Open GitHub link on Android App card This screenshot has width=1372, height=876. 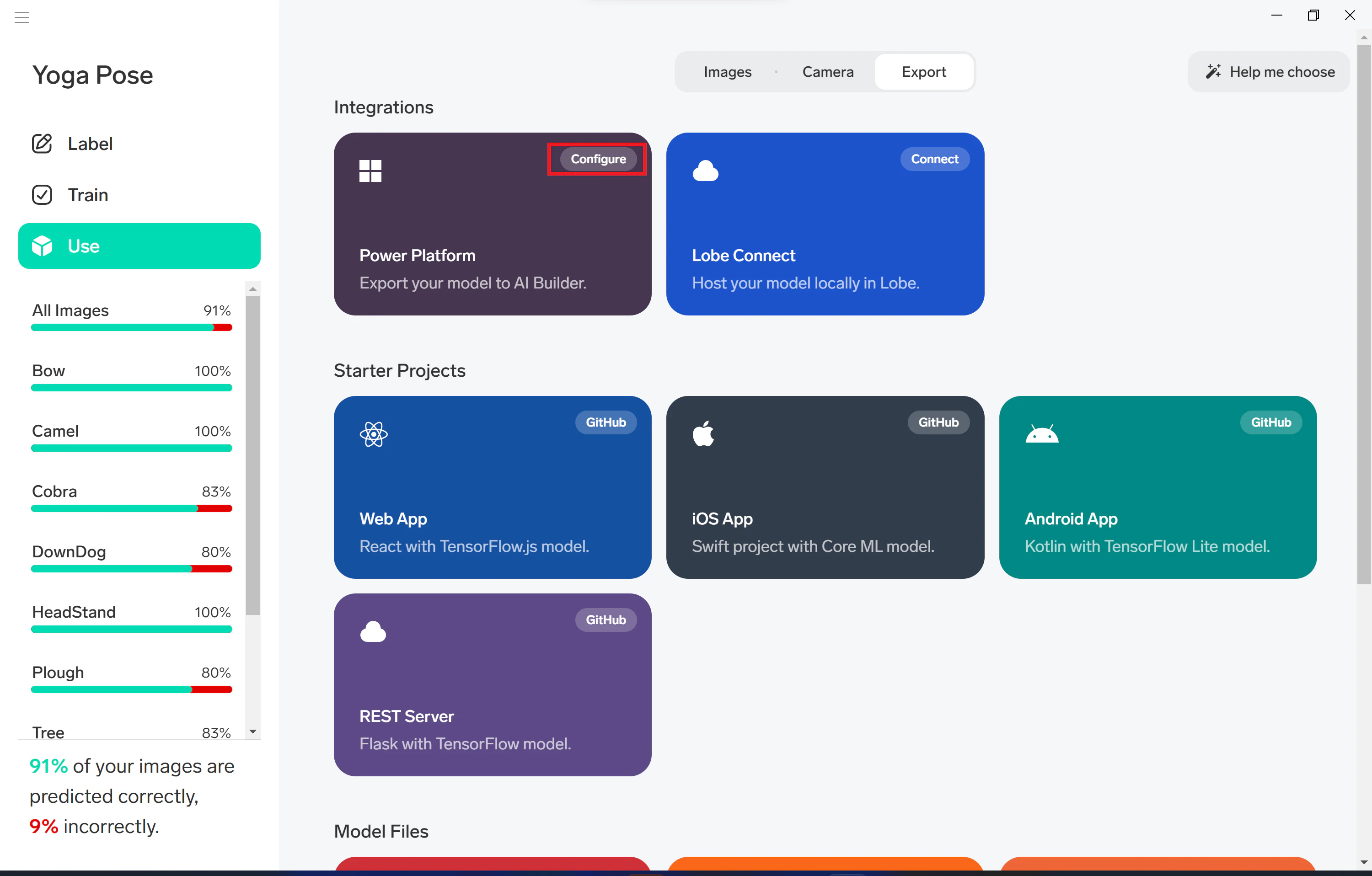coord(1270,422)
